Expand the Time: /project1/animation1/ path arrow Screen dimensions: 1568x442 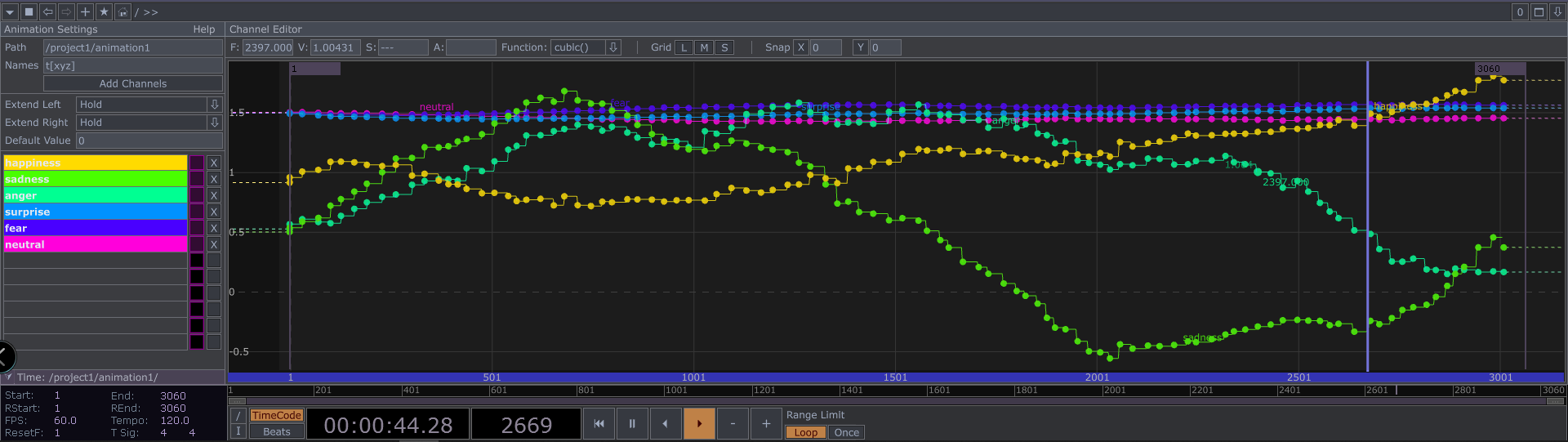pos(9,377)
